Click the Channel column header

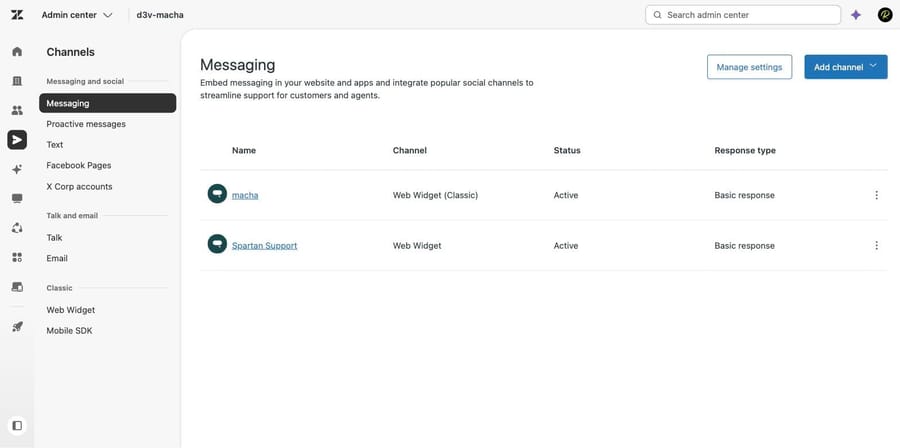(x=410, y=150)
